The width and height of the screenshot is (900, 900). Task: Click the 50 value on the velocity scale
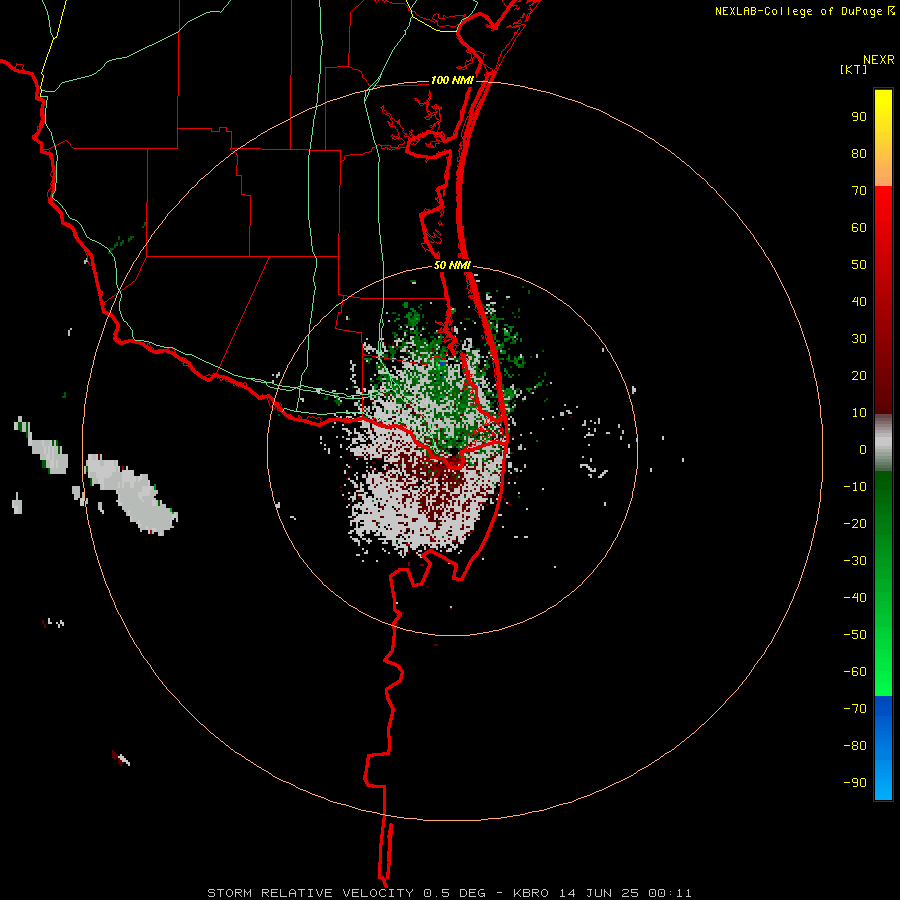[859, 265]
